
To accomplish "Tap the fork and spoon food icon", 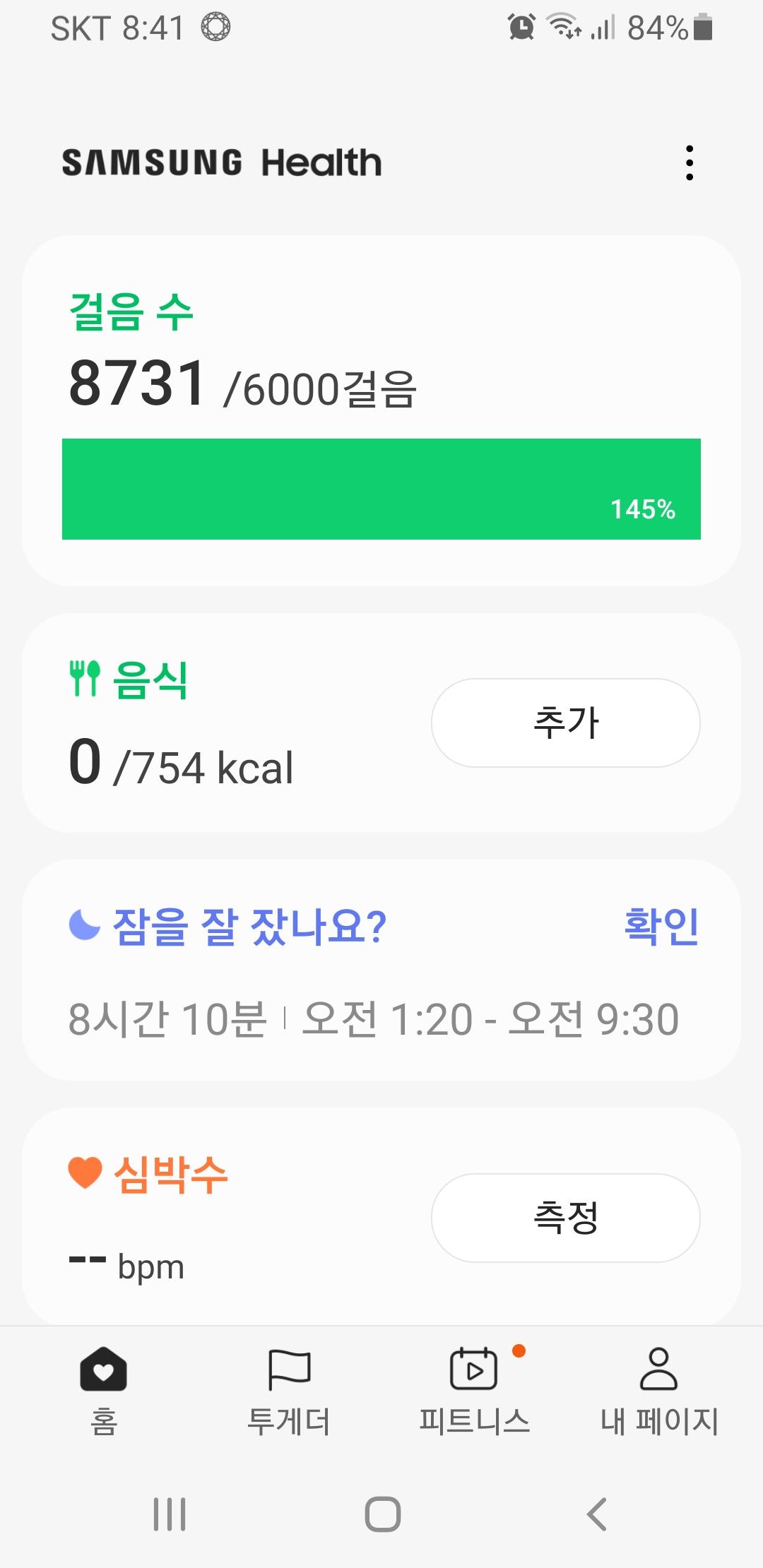I will [x=85, y=679].
